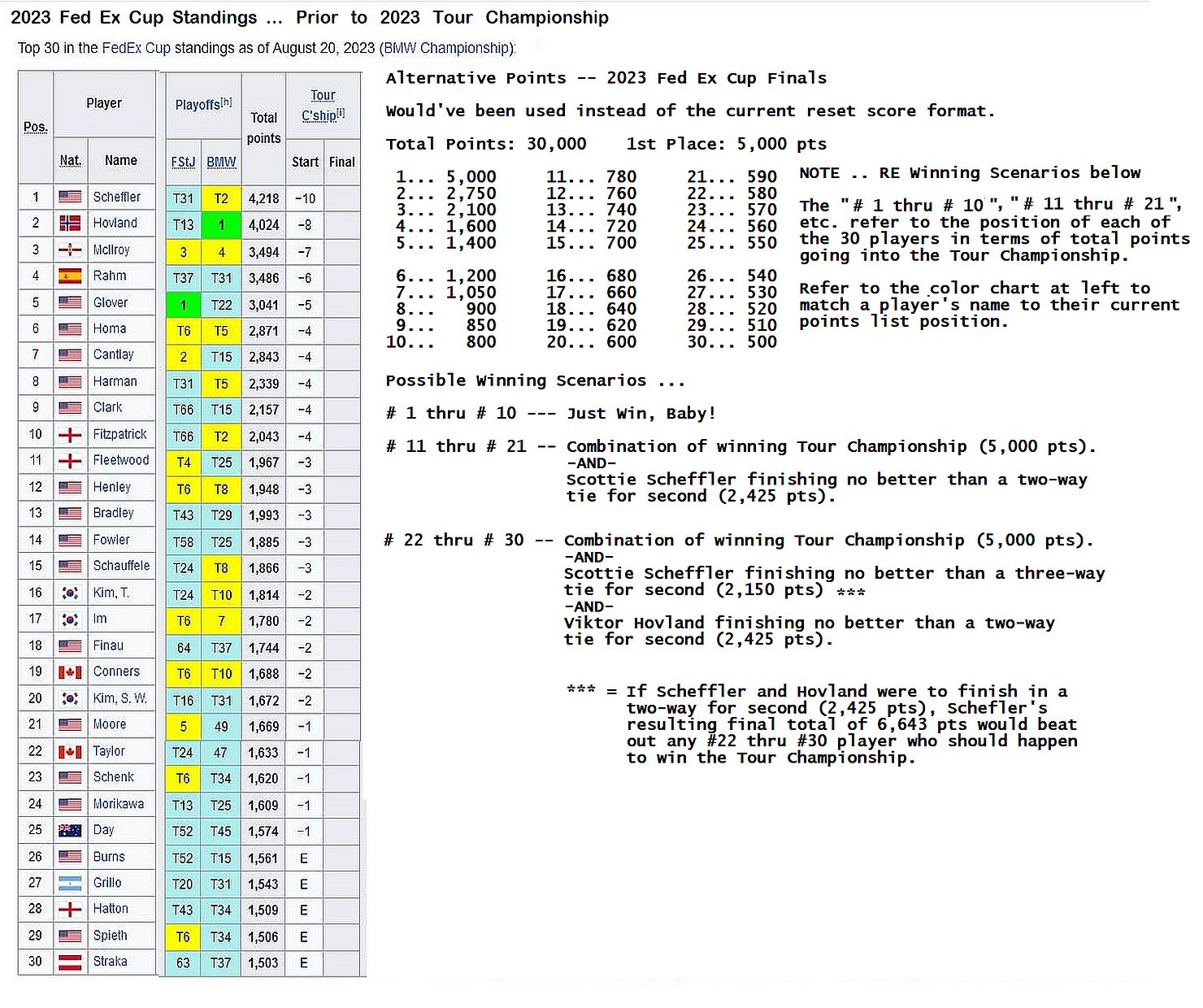The image size is (1203, 1008).
Task: Open player name Schauffele
Action: click(x=121, y=566)
